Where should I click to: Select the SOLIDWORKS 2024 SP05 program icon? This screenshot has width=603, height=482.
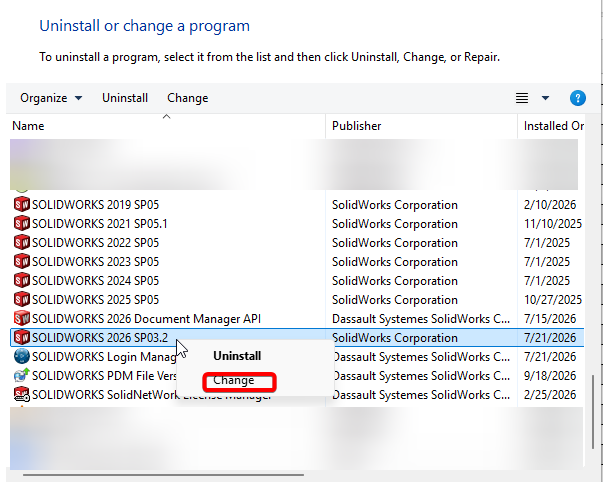(x=22, y=280)
